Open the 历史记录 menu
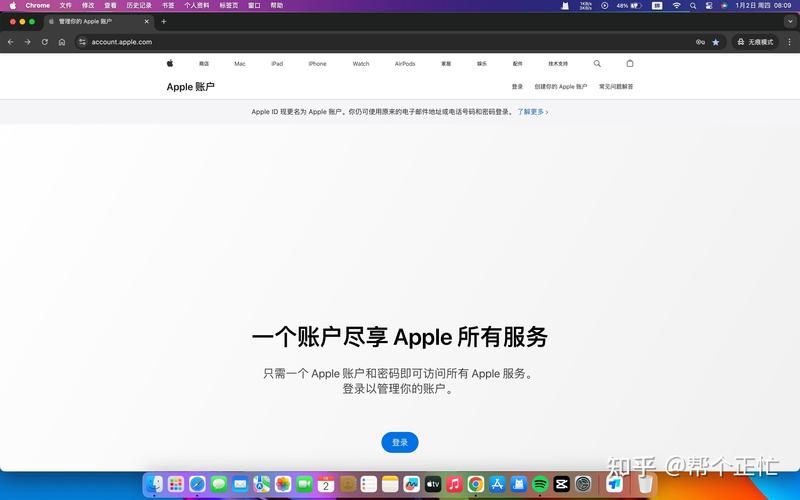The image size is (800, 500). click(x=139, y=6)
